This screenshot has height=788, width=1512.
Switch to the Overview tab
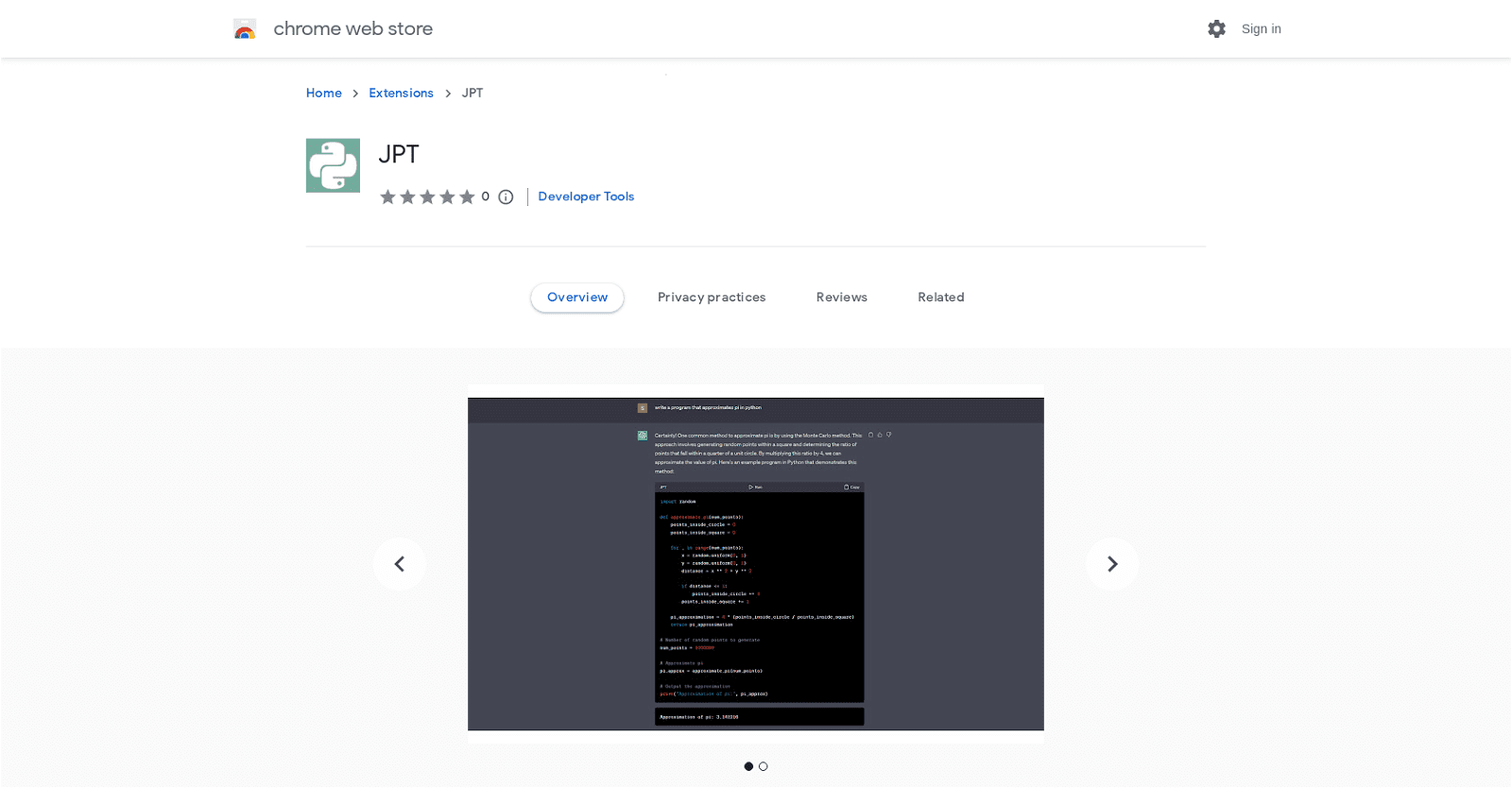(577, 298)
